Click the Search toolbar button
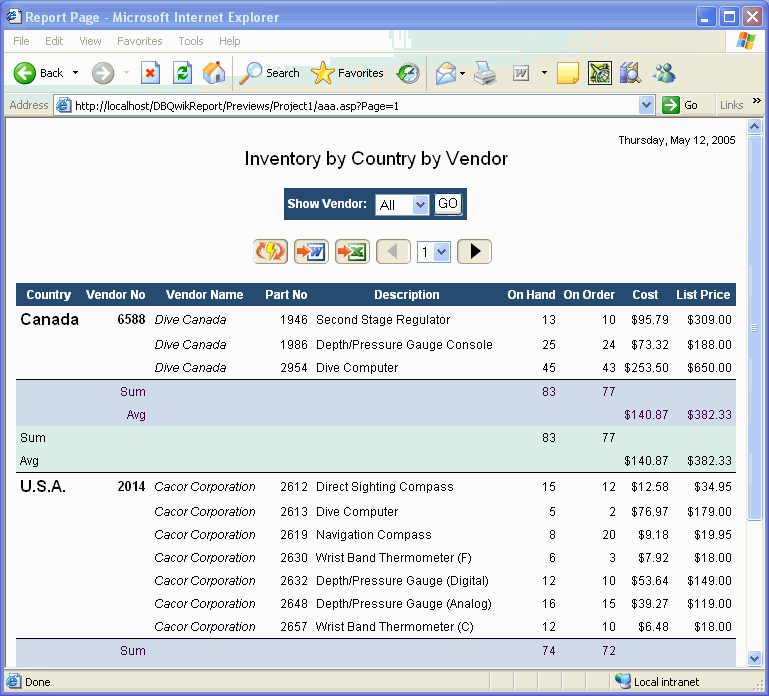The image size is (769, 696). pos(270,73)
